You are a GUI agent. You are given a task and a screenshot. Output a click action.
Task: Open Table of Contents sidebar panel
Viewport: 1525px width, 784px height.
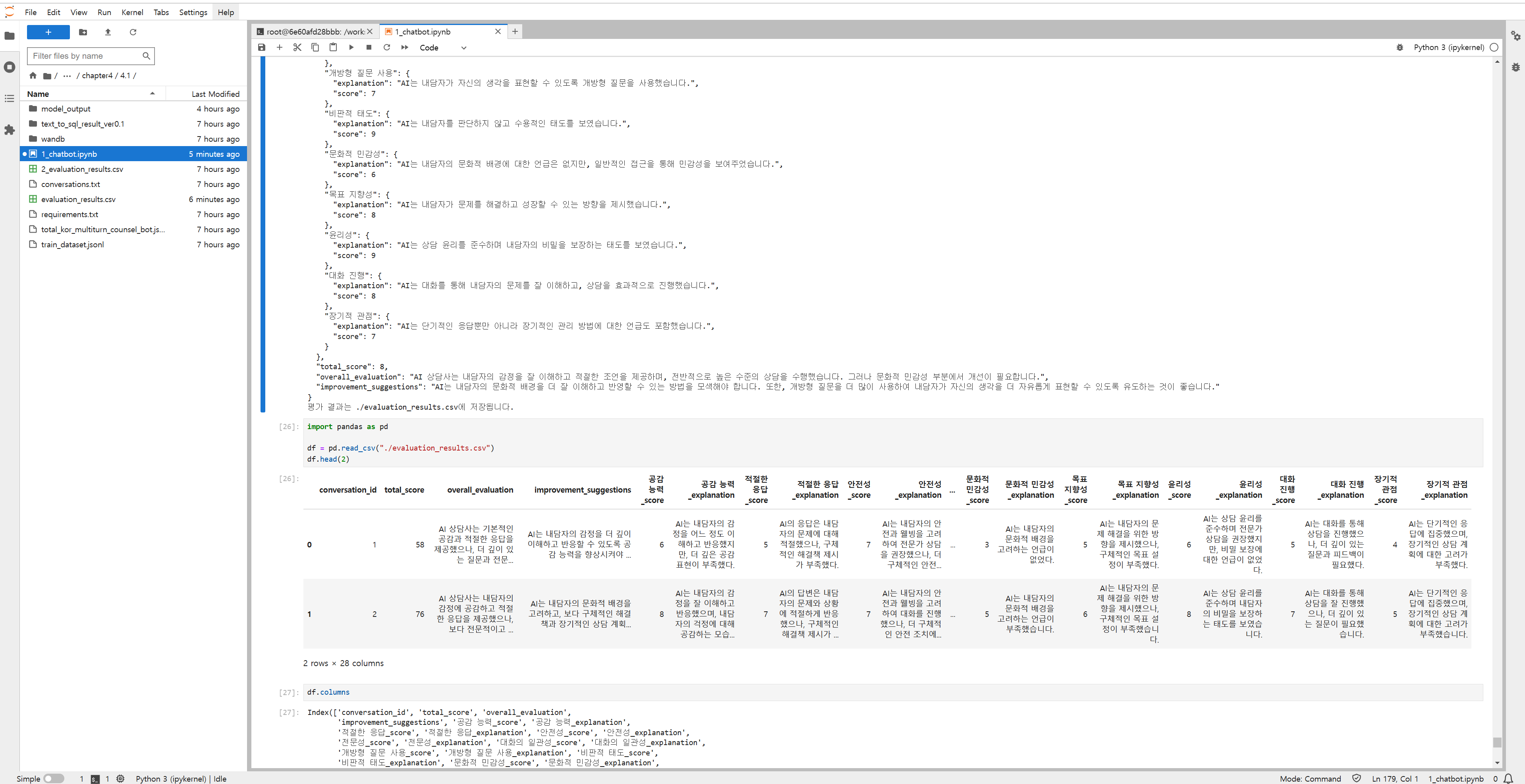coord(10,98)
